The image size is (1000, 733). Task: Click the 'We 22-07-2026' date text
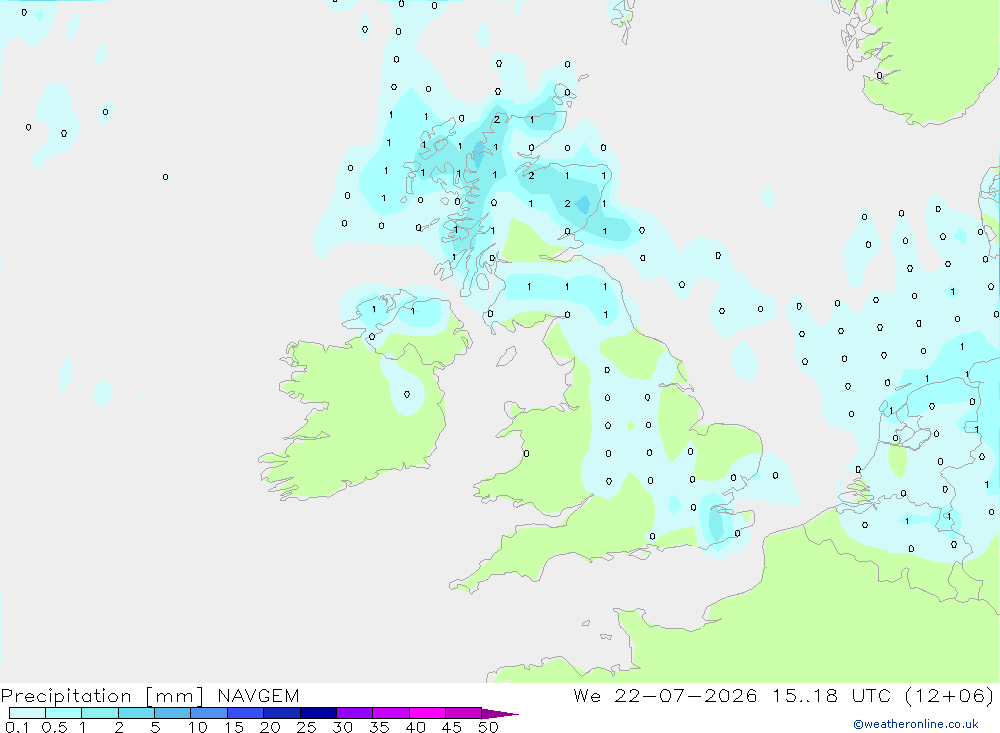pos(665,695)
